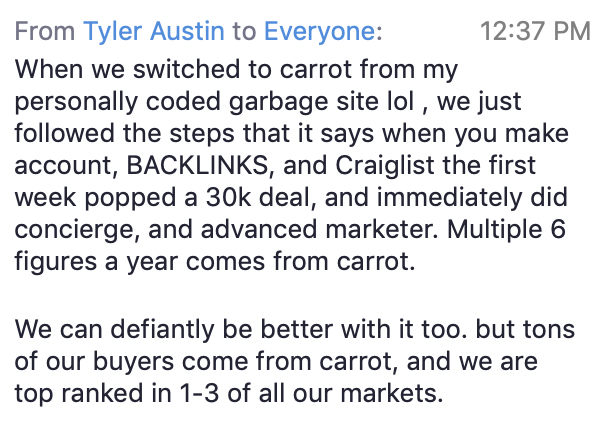
Task: Select the Everyone recipient link
Action: click(x=320, y=32)
